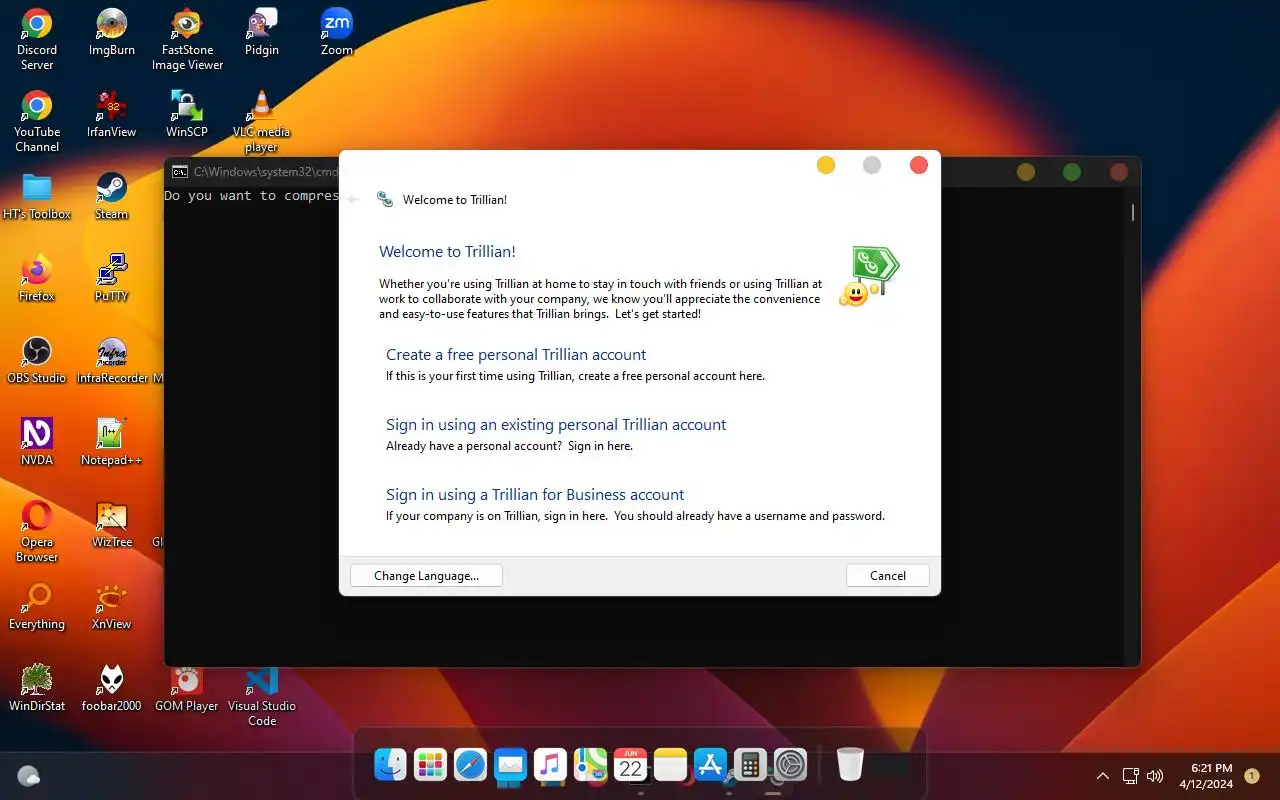The image size is (1280, 800).
Task: Click the weather widget in the taskbar
Action: pos(29,775)
